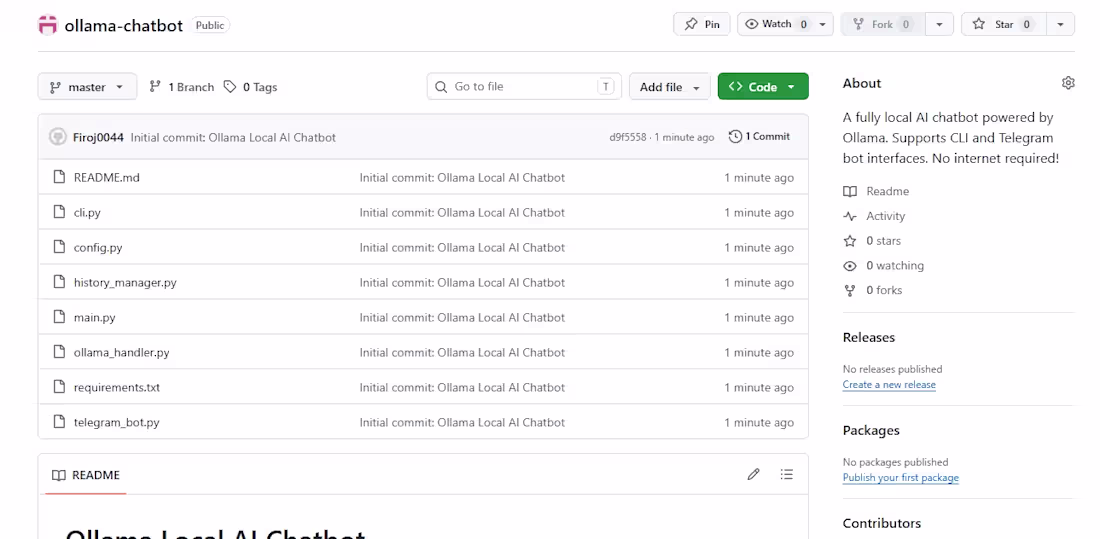The height and width of the screenshot is (539, 1100).
Task: Click the fork icon beside 0 forks
Action: [850, 291]
